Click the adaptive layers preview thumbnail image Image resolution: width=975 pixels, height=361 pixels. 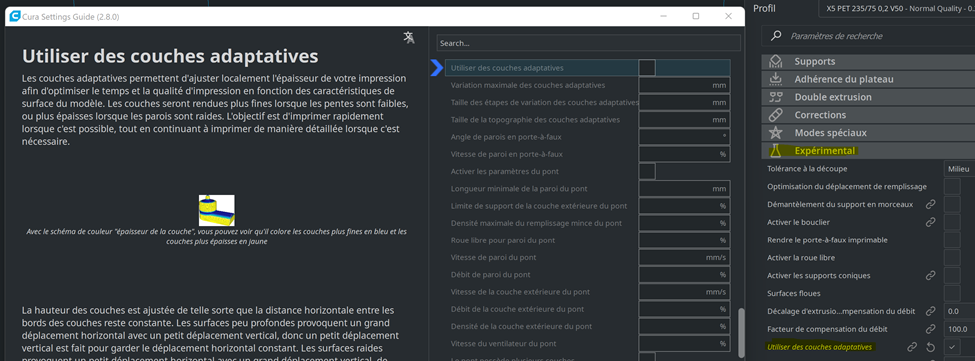(216, 210)
